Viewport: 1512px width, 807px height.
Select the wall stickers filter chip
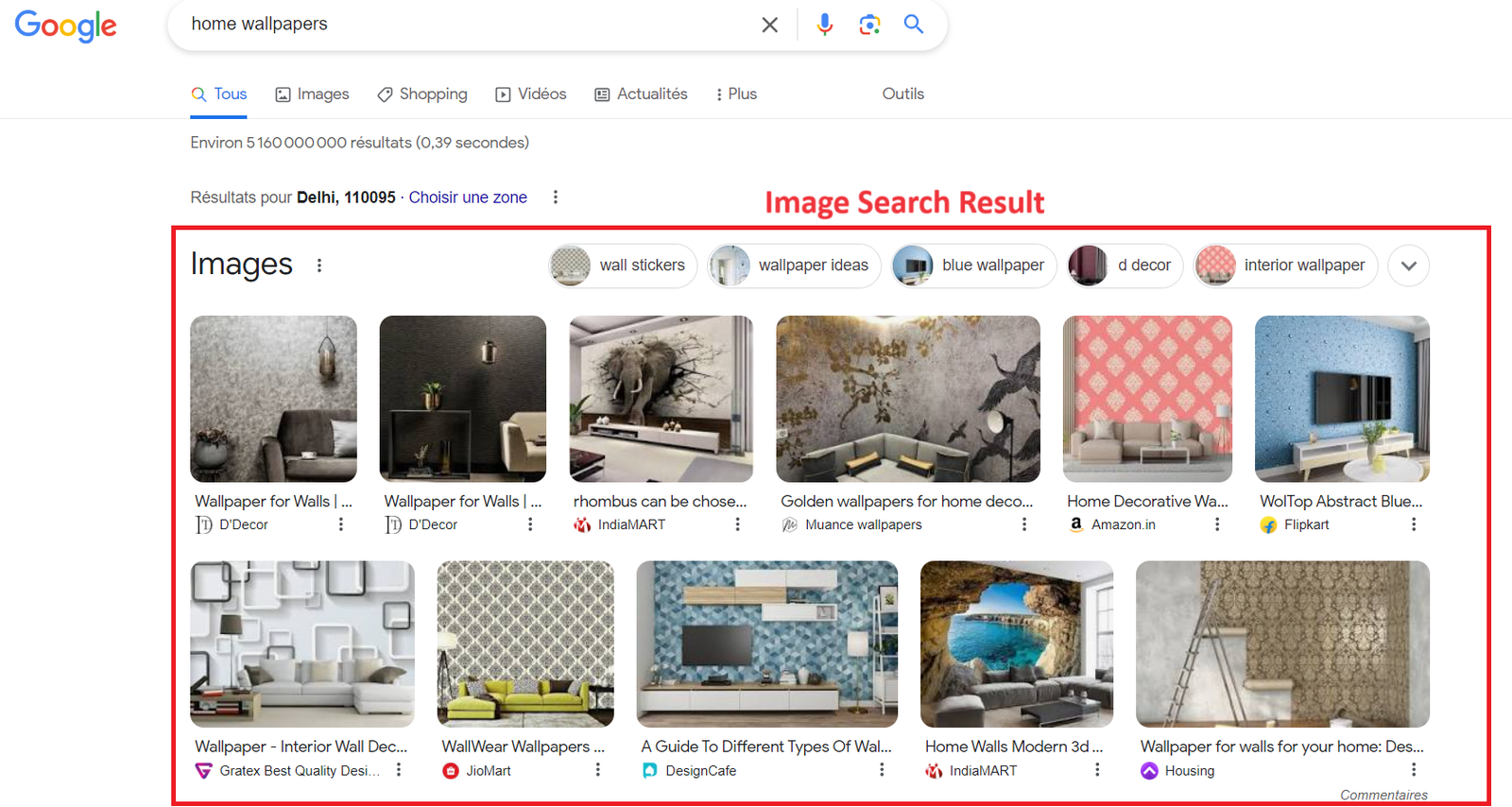[x=623, y=266]
